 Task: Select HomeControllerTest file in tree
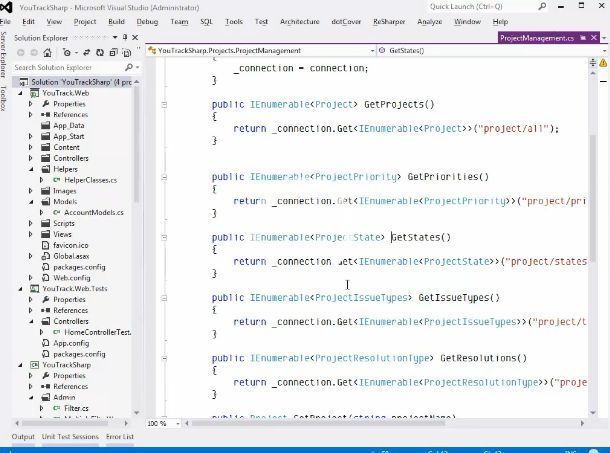(98, 332)
